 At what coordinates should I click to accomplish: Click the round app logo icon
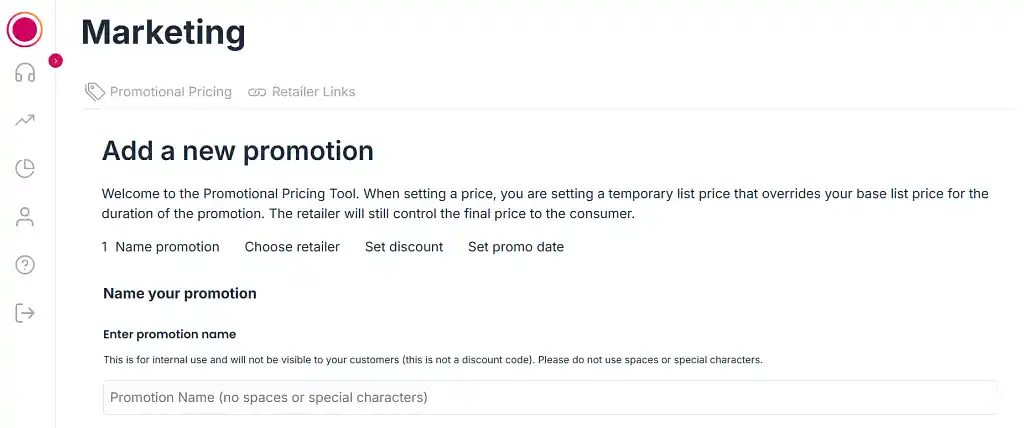25,29
